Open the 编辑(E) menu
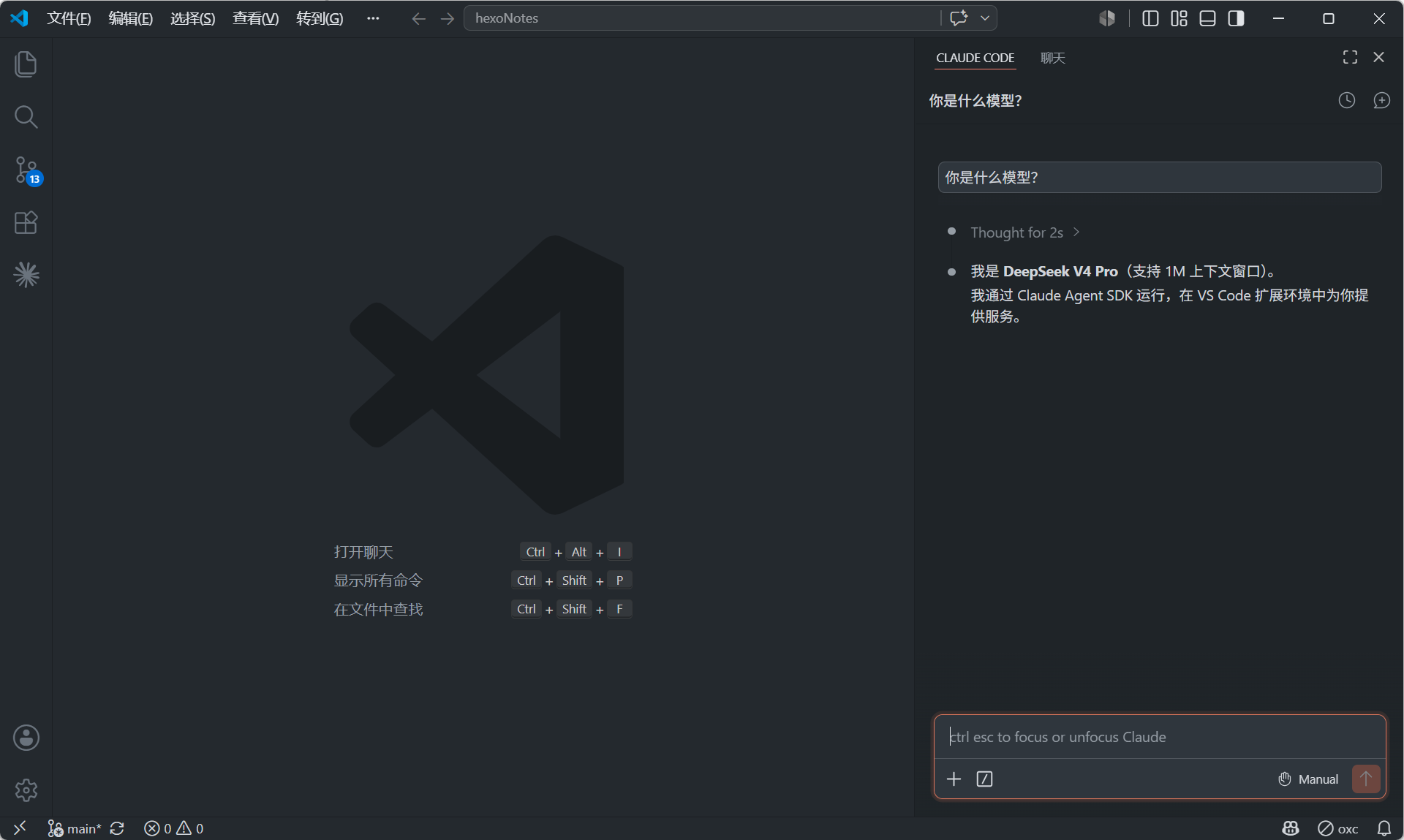 [131, 18]
